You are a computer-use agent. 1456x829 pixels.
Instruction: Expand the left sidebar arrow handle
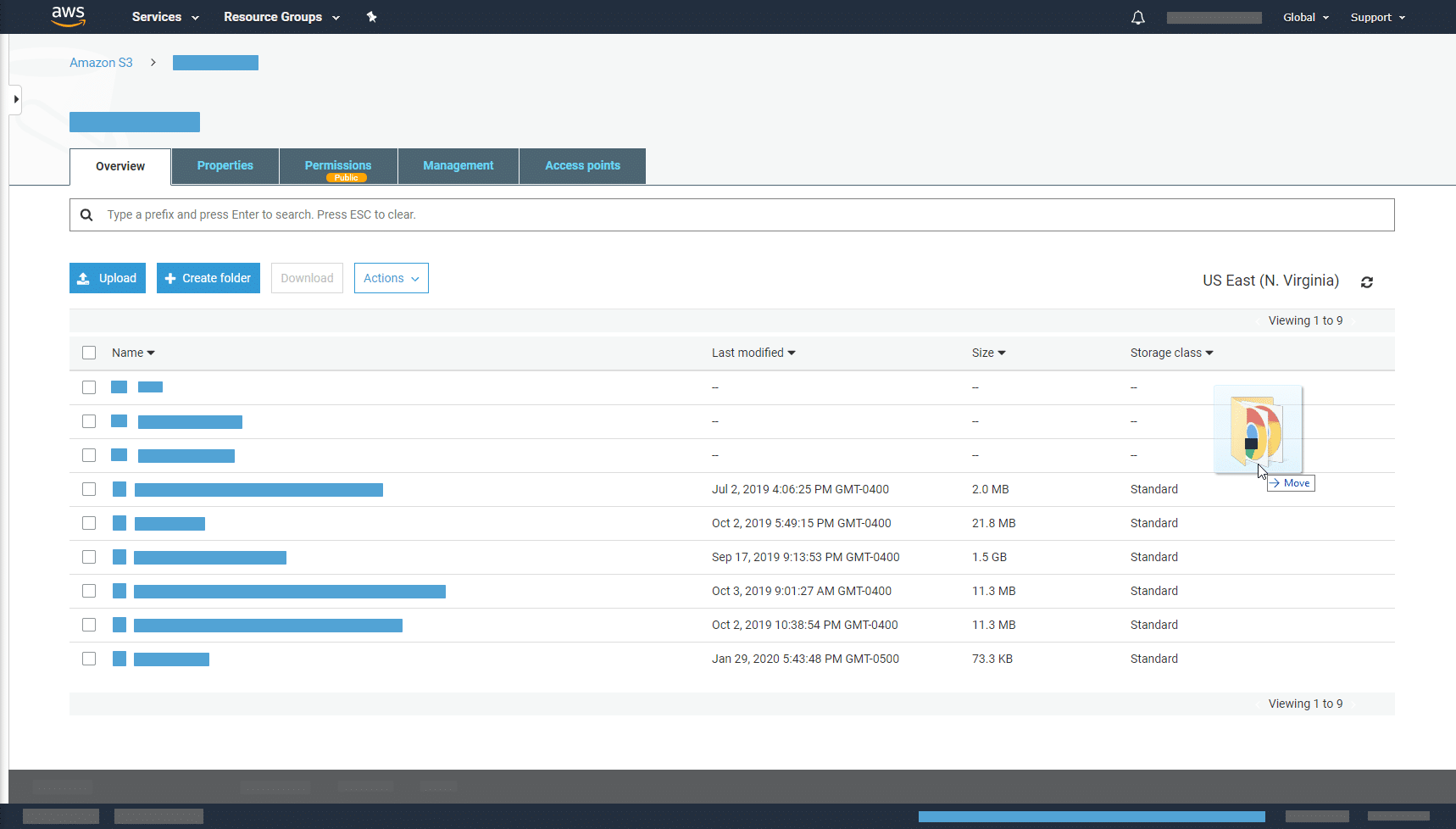click(x=15, y=99)
